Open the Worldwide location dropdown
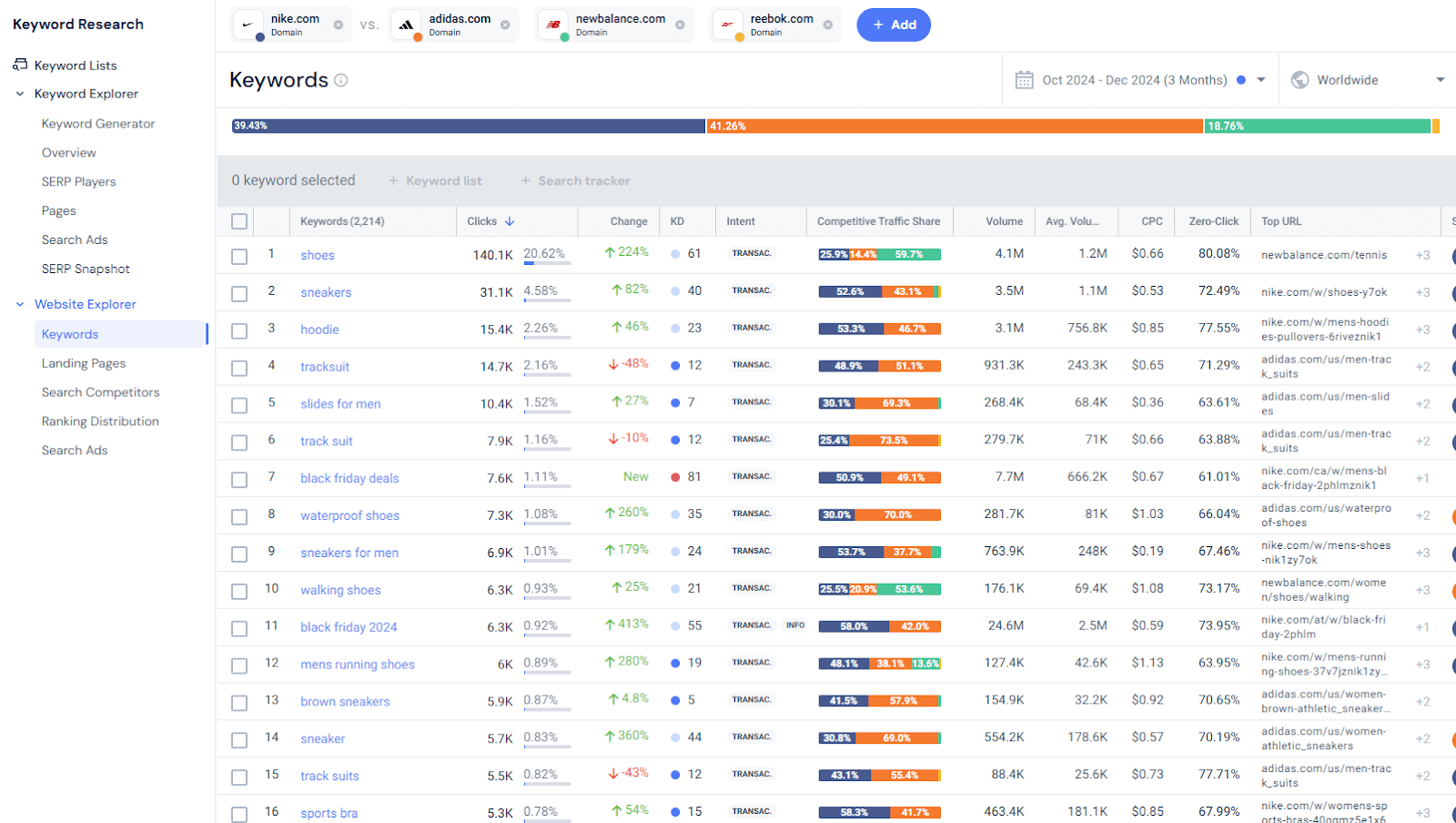Viewport: 1456px width, 823px height. pyautogui.click(x=1442, y=79)
